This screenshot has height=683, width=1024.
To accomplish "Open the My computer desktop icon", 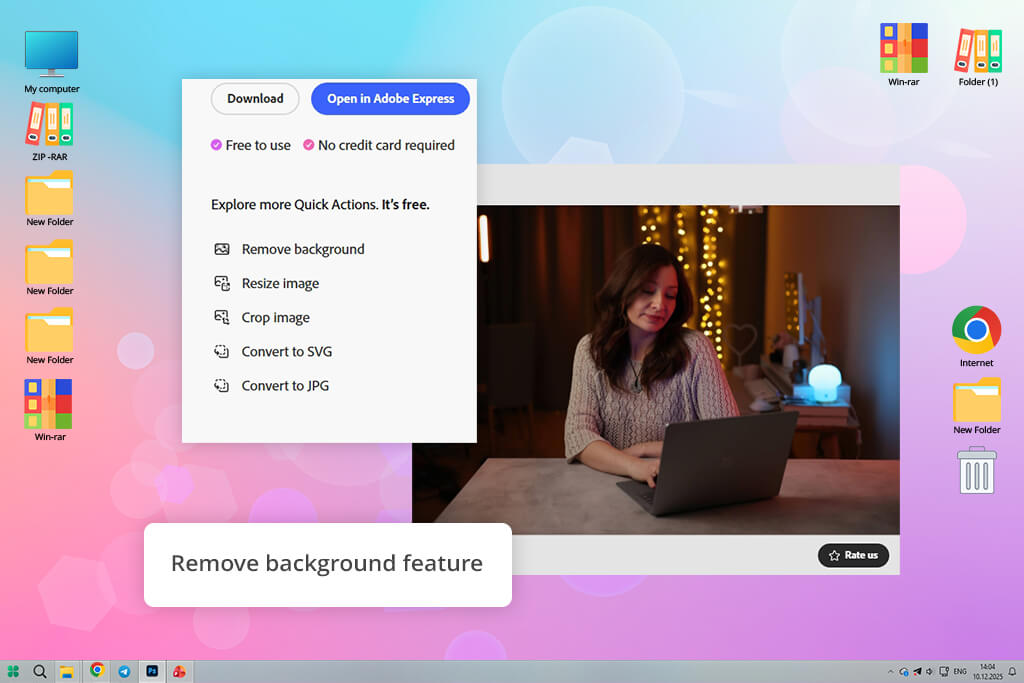I will pos(51,61).
